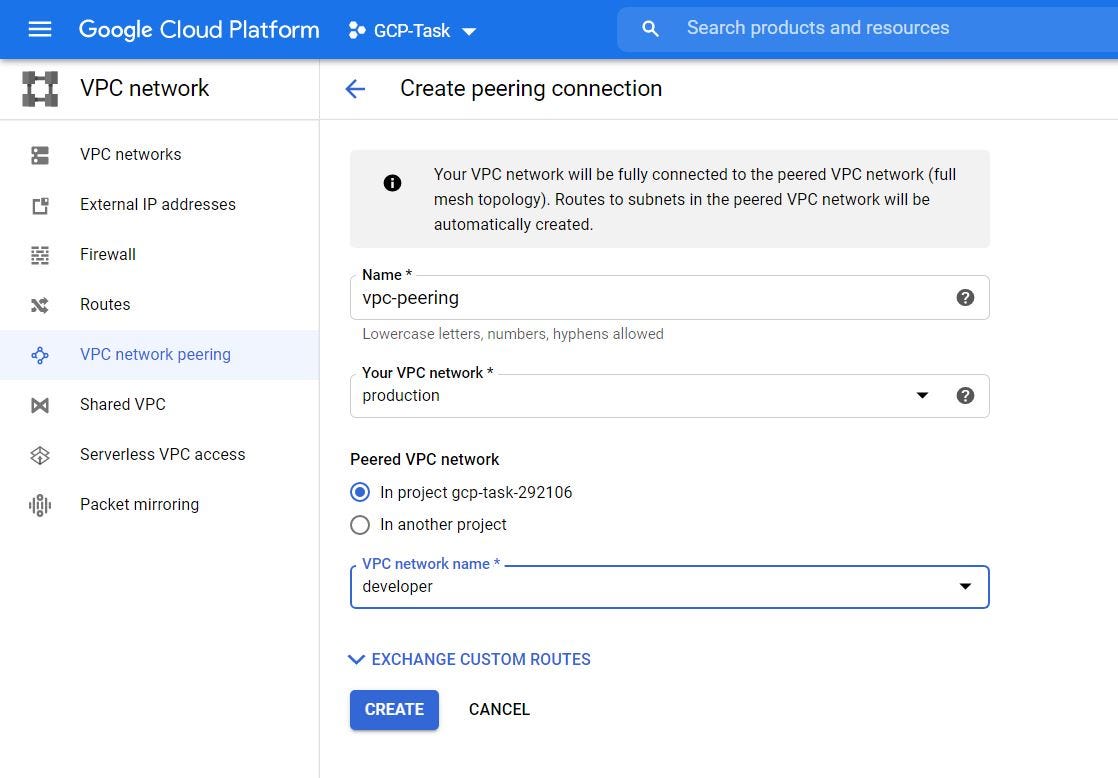Image resolution: width=1118 pixels, height=778 pixels.
Task: Click the Firewall sidebar icon
Action: 40,255
